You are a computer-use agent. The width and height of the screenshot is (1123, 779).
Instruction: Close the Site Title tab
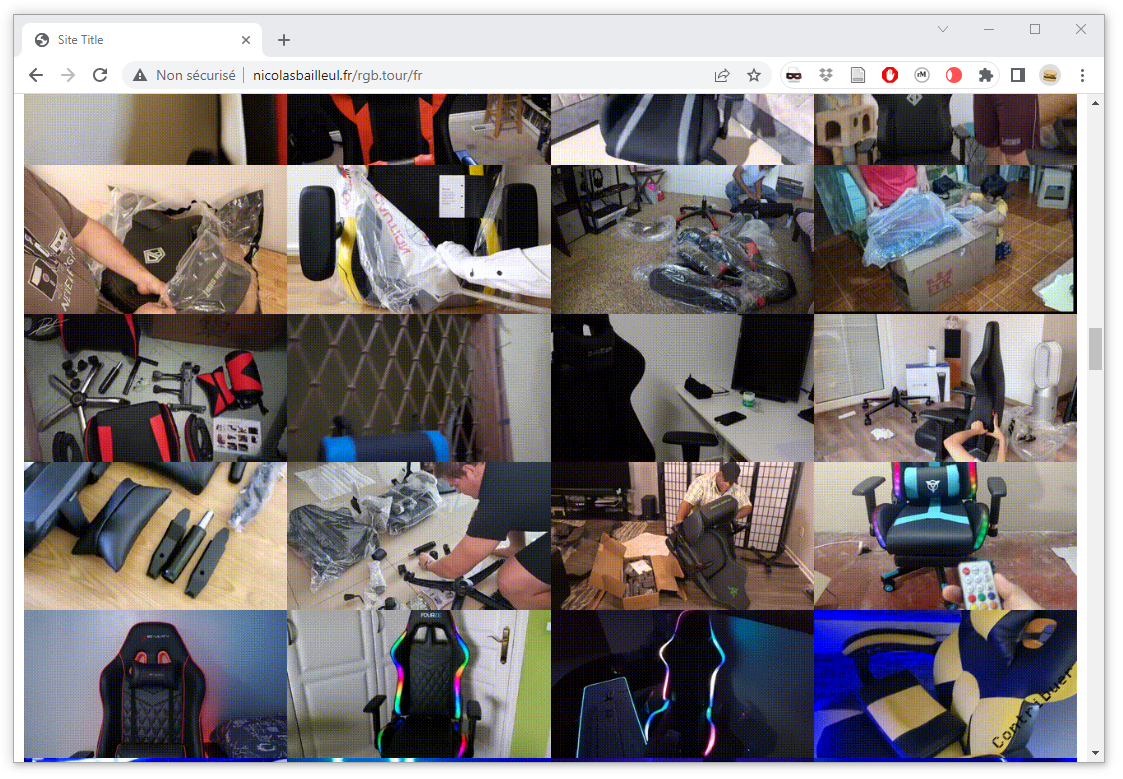tap(246, 40)
